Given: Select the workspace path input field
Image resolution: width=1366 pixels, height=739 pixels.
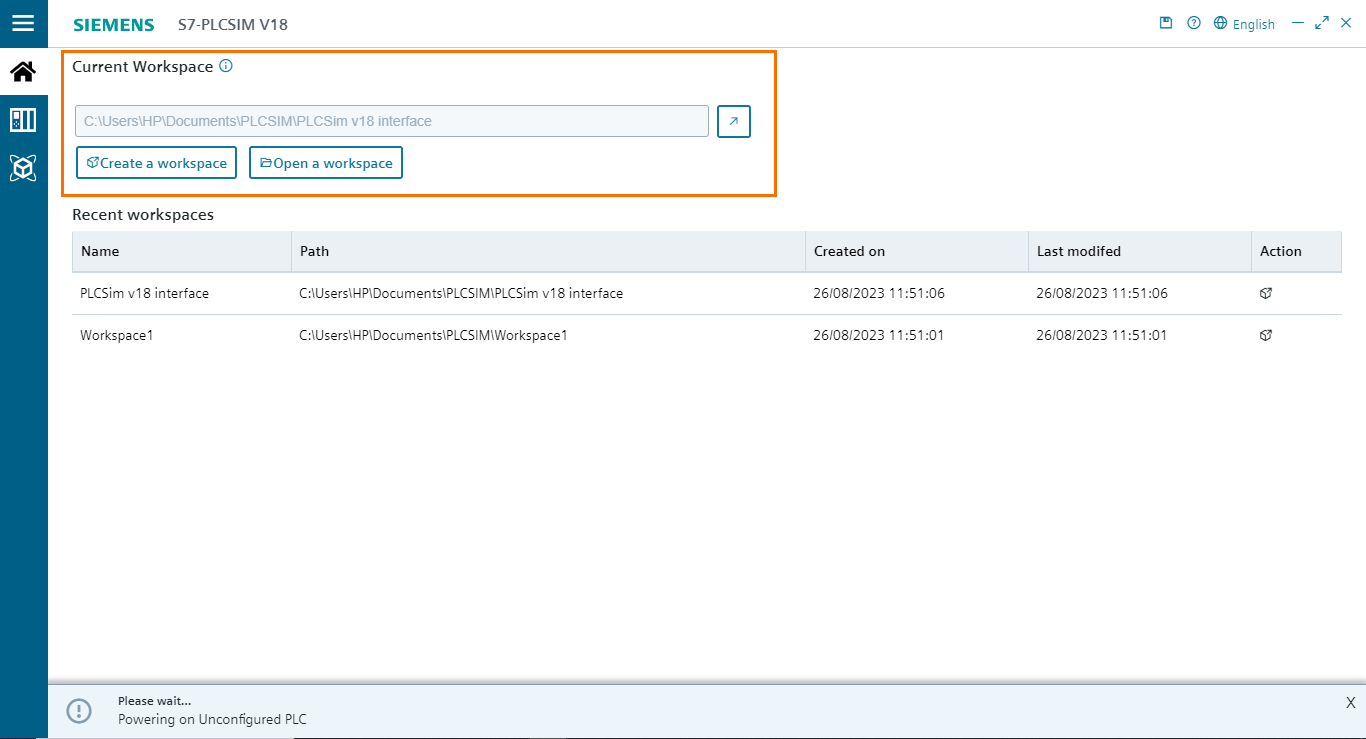Looking at the screenshot, I should (390, 121).
